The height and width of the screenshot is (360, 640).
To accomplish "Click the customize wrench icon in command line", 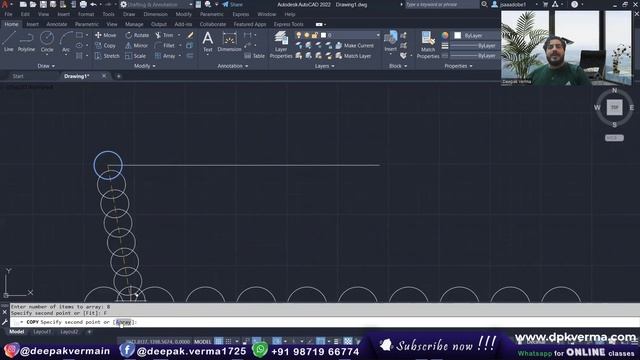I will [x=4, y=322].
